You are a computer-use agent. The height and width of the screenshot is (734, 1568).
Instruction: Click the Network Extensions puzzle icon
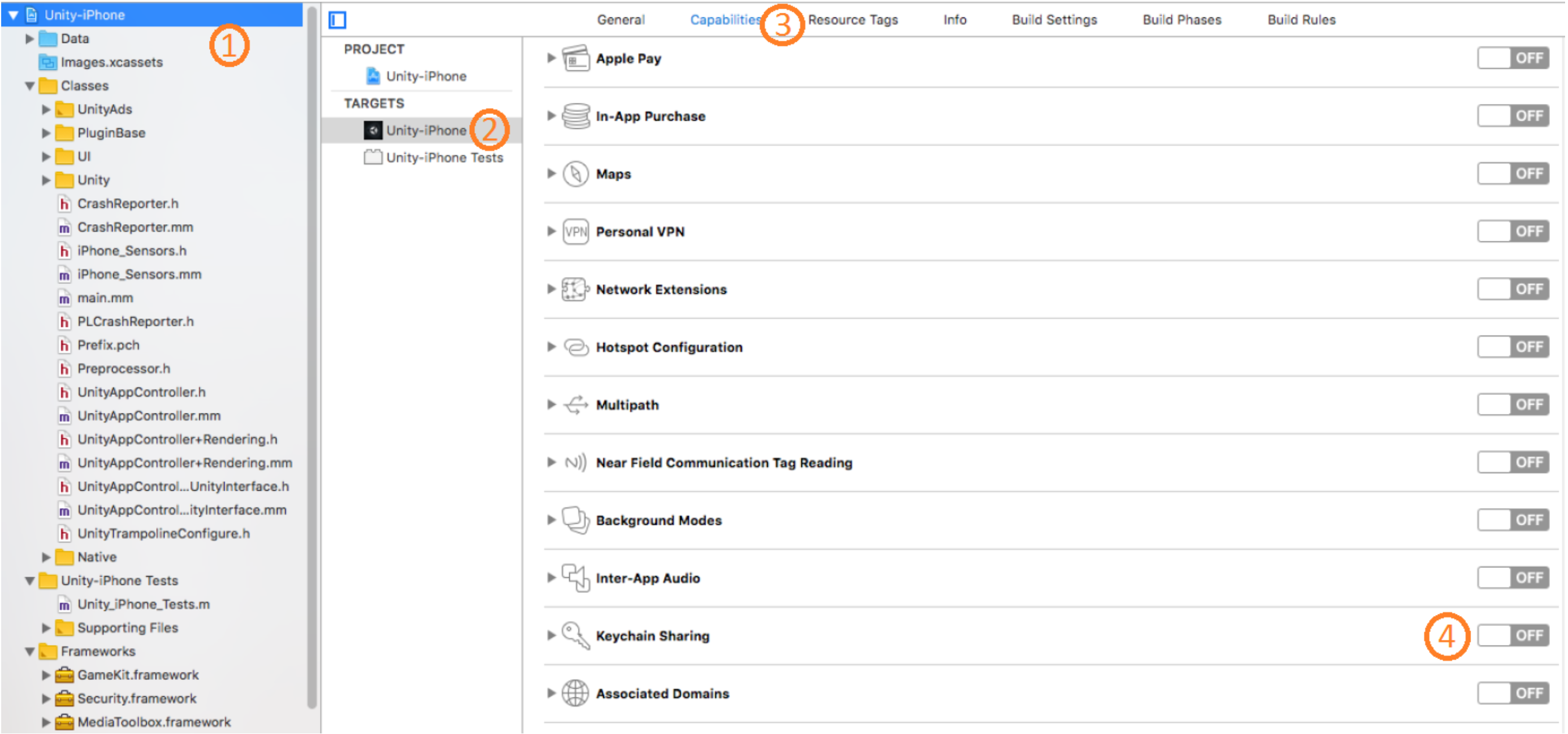pyautogui.click(x=575, y=289)
